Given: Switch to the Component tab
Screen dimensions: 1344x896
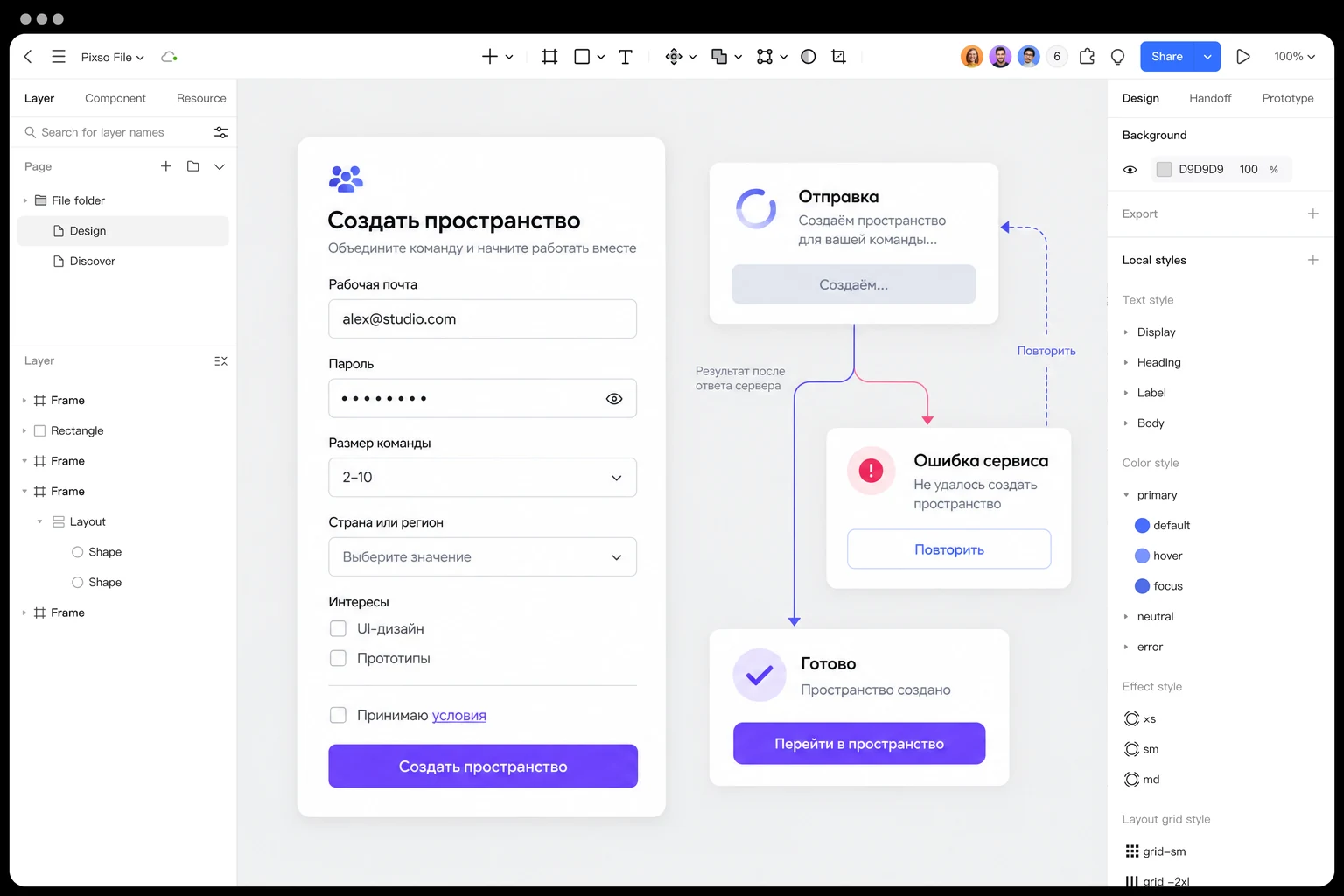Looking at the screenshot, I should 115,98.
